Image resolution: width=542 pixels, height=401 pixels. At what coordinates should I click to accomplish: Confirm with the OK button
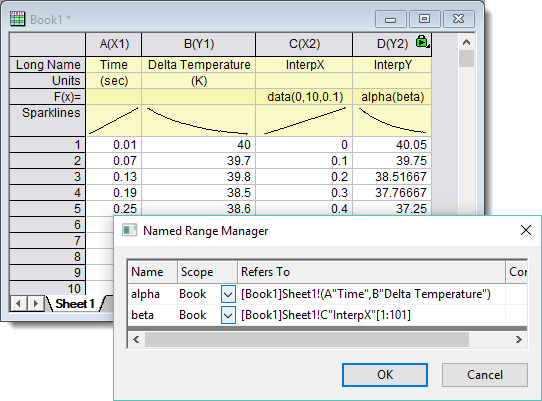coord(385,375)
